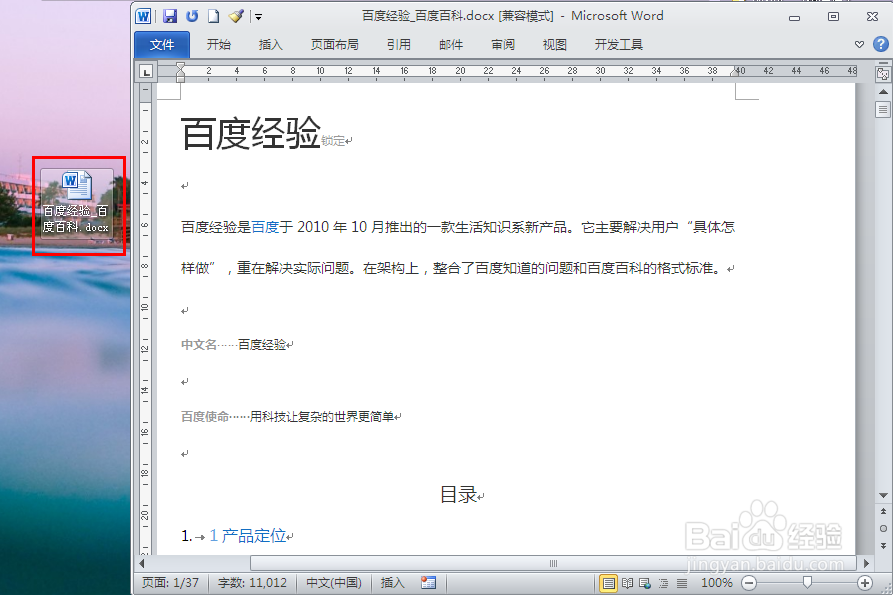Select Print Layout view in the status bar
893x595 pixels.
click(x=608, y=583)
